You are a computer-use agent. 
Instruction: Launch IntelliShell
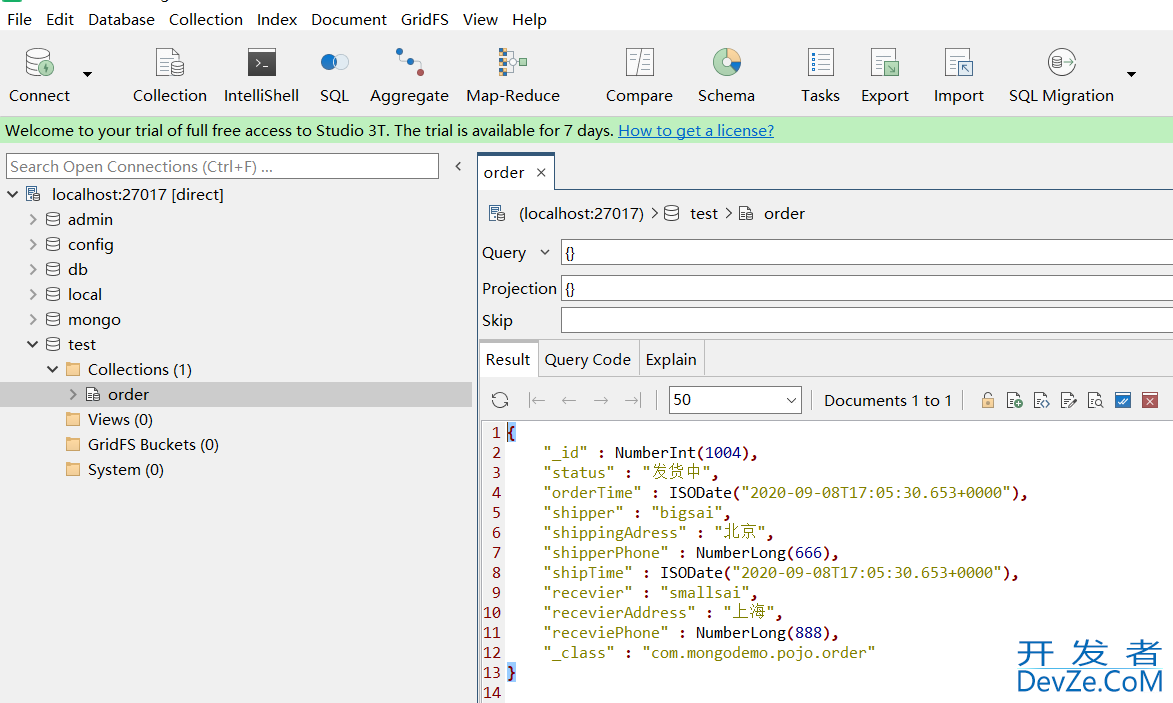pos(261,75)
